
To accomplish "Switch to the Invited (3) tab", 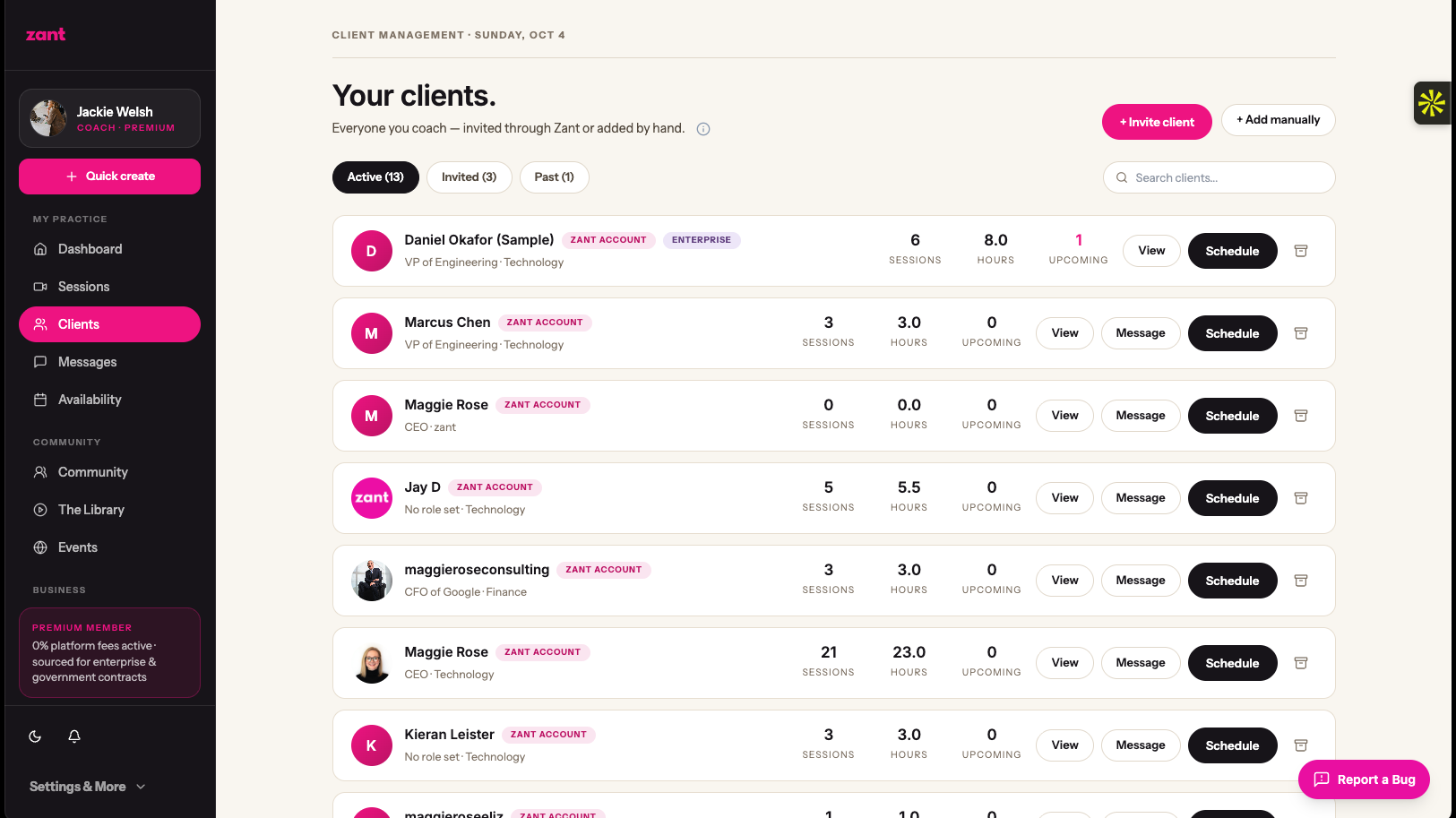I will [x=469, y=177].
